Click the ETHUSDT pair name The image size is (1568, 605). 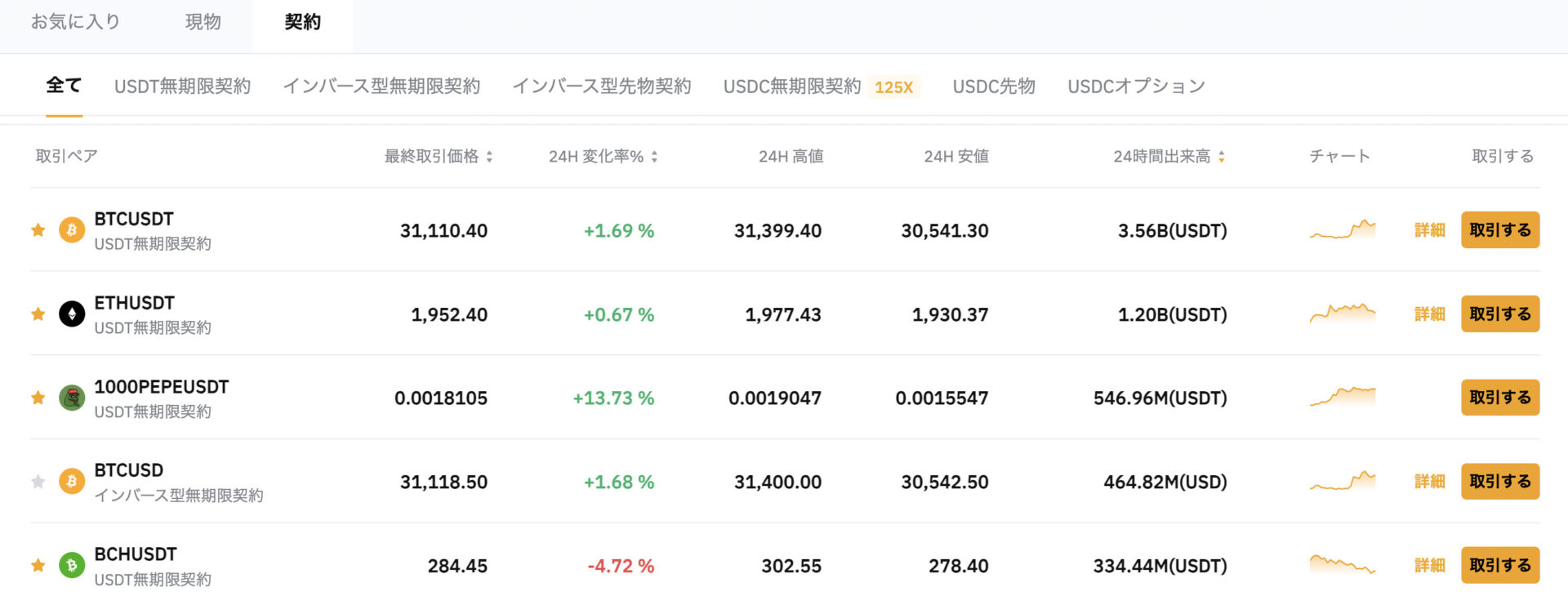pyautogui.click(x=135, y=303)
